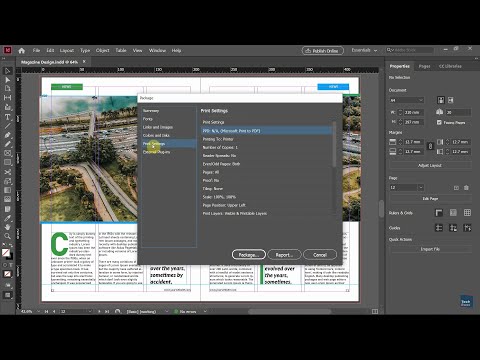The width and height of the screenshot is (480, 360).
Task: Select the Gap tool
Action: pos(7,98)
